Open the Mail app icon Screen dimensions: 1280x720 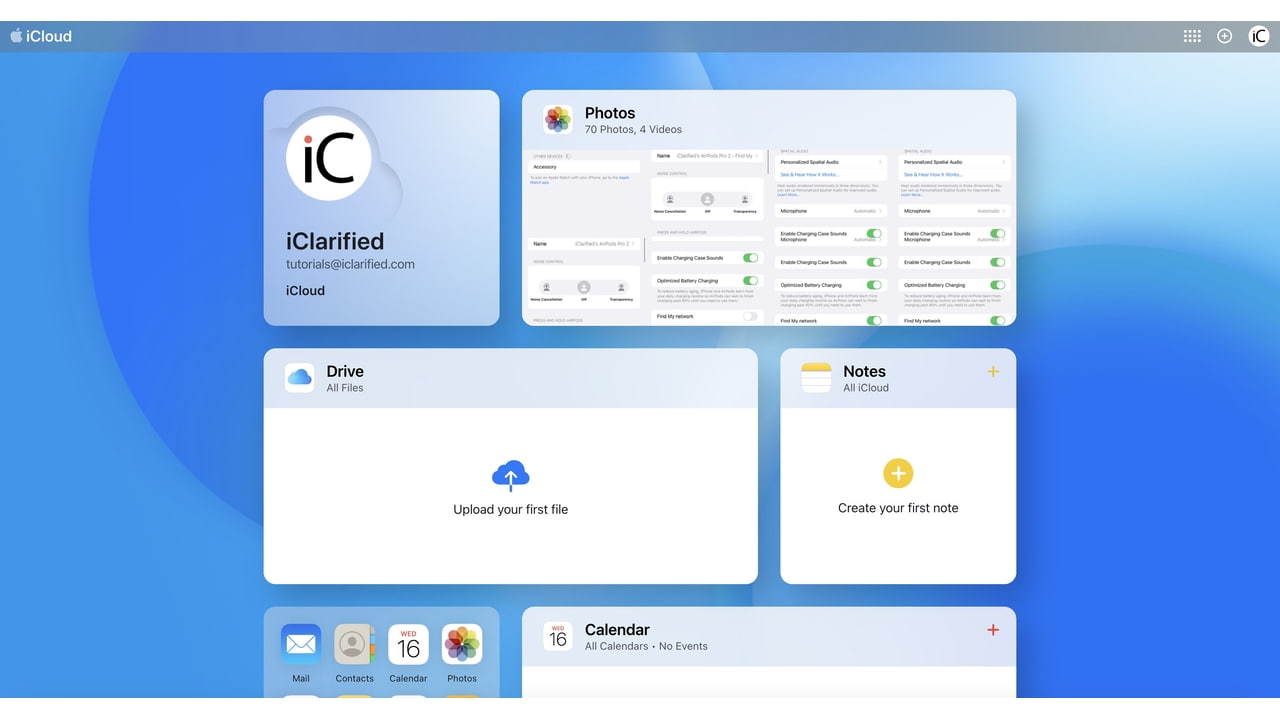[300, 644]
